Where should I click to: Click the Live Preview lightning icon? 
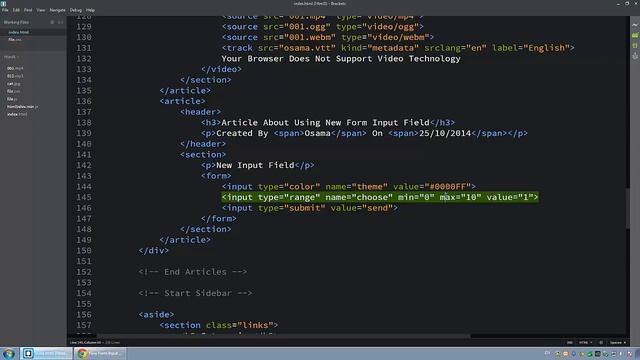coord(635,25)
